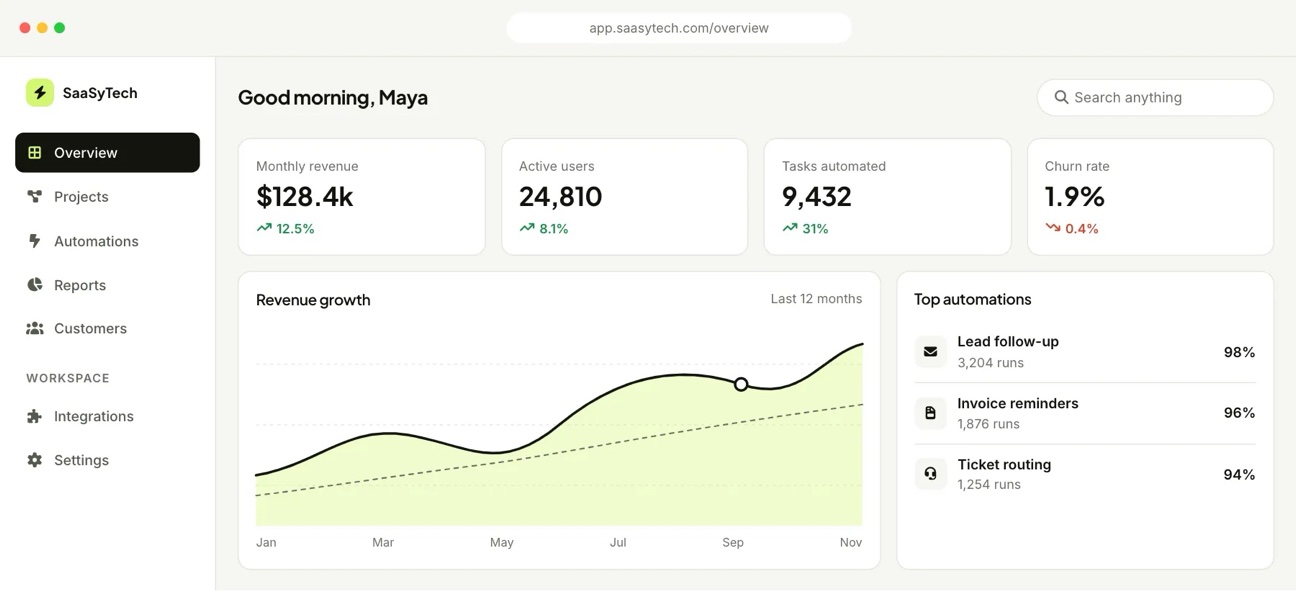1296x592 pixels.
Task: Click the 96% success rate
Action: tap(1239, 413)
